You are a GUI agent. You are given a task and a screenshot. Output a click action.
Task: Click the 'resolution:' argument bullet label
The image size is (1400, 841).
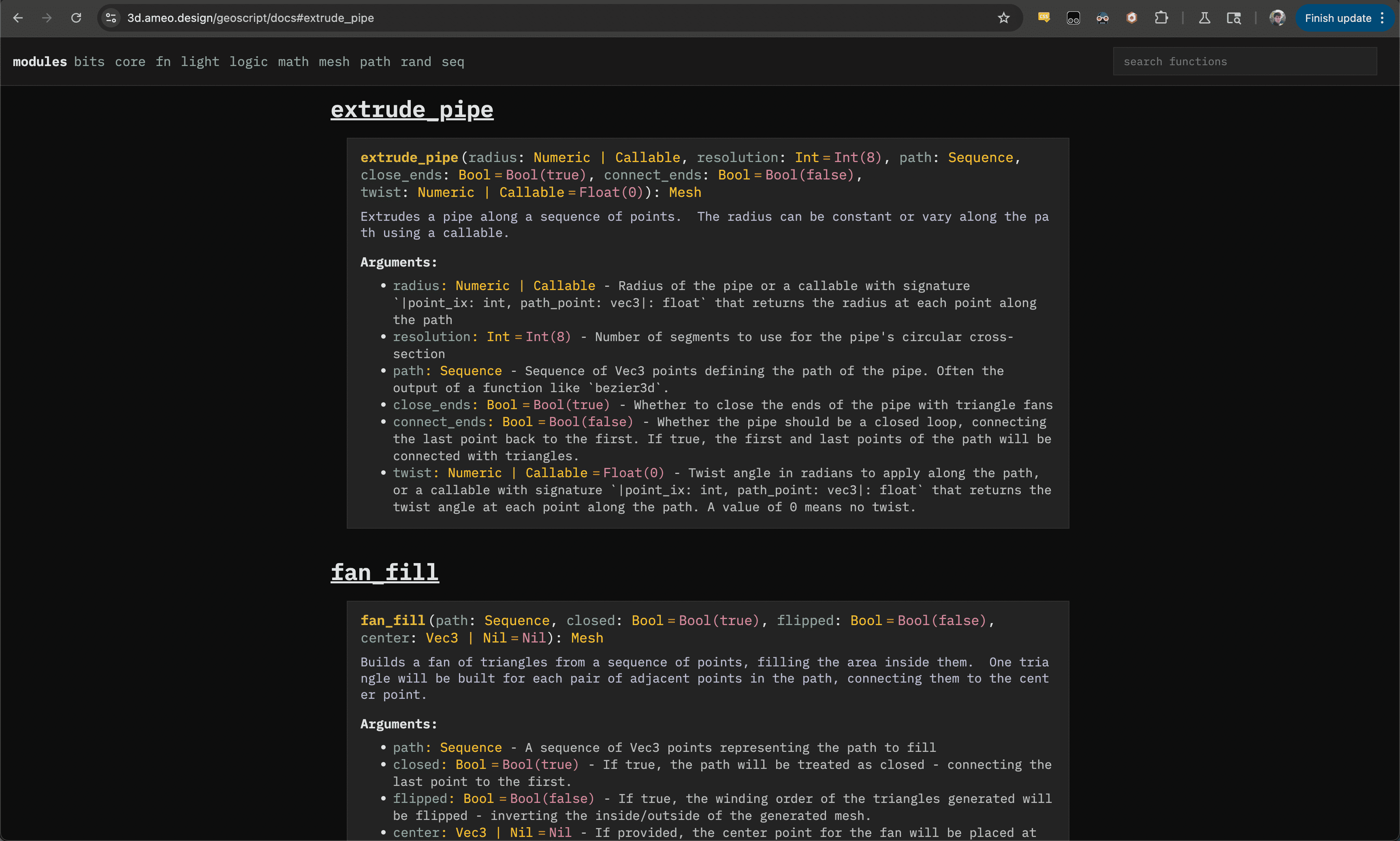coord(435,337)
